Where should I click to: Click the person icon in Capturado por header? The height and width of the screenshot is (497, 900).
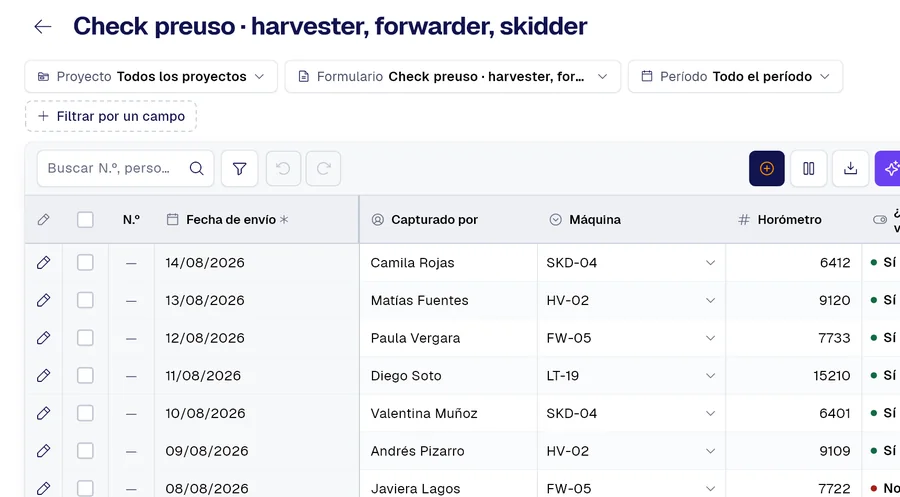point(377,219)
